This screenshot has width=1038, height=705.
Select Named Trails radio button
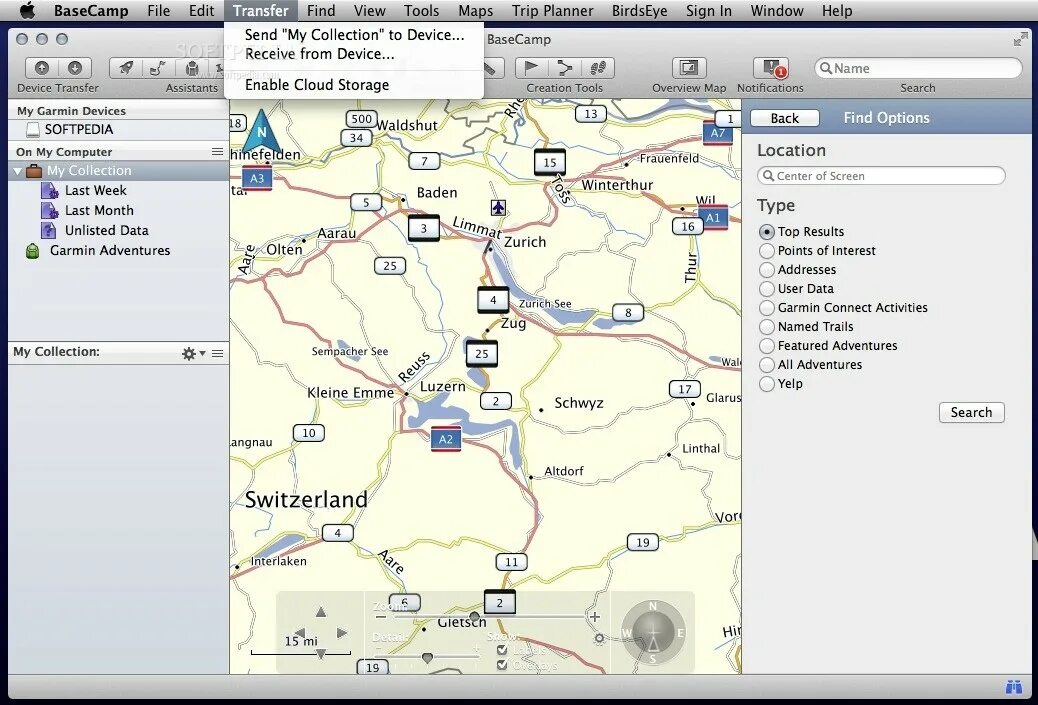coord(767,327)
